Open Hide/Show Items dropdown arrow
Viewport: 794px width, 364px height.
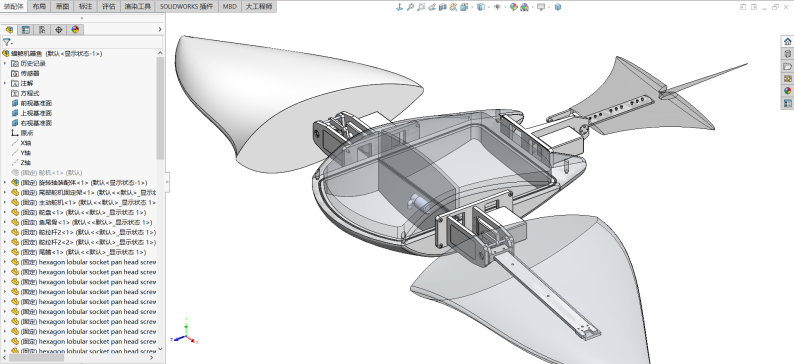tap(505, 7)
